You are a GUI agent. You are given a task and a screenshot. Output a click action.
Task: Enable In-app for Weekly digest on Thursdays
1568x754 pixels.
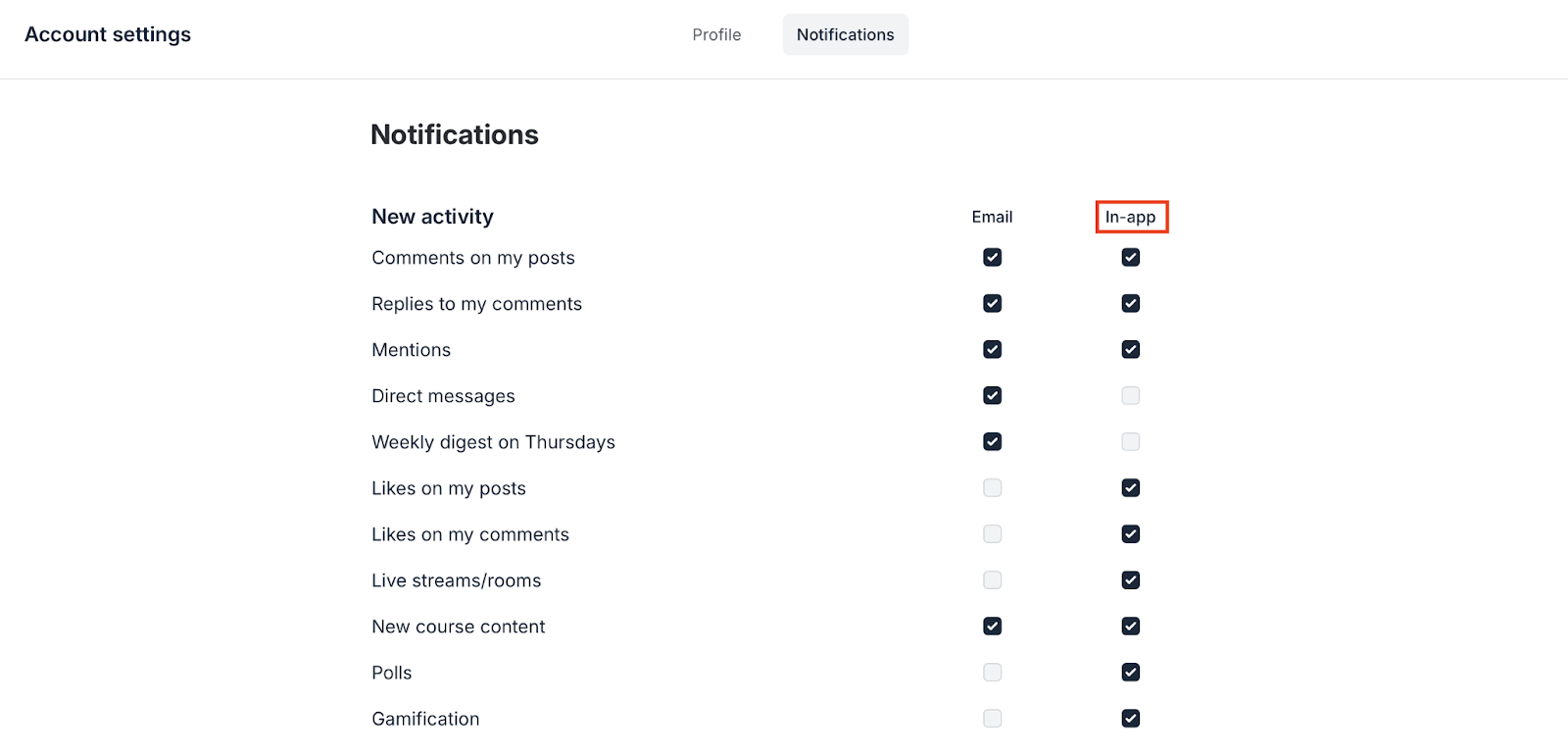[x=1130, y=441]
